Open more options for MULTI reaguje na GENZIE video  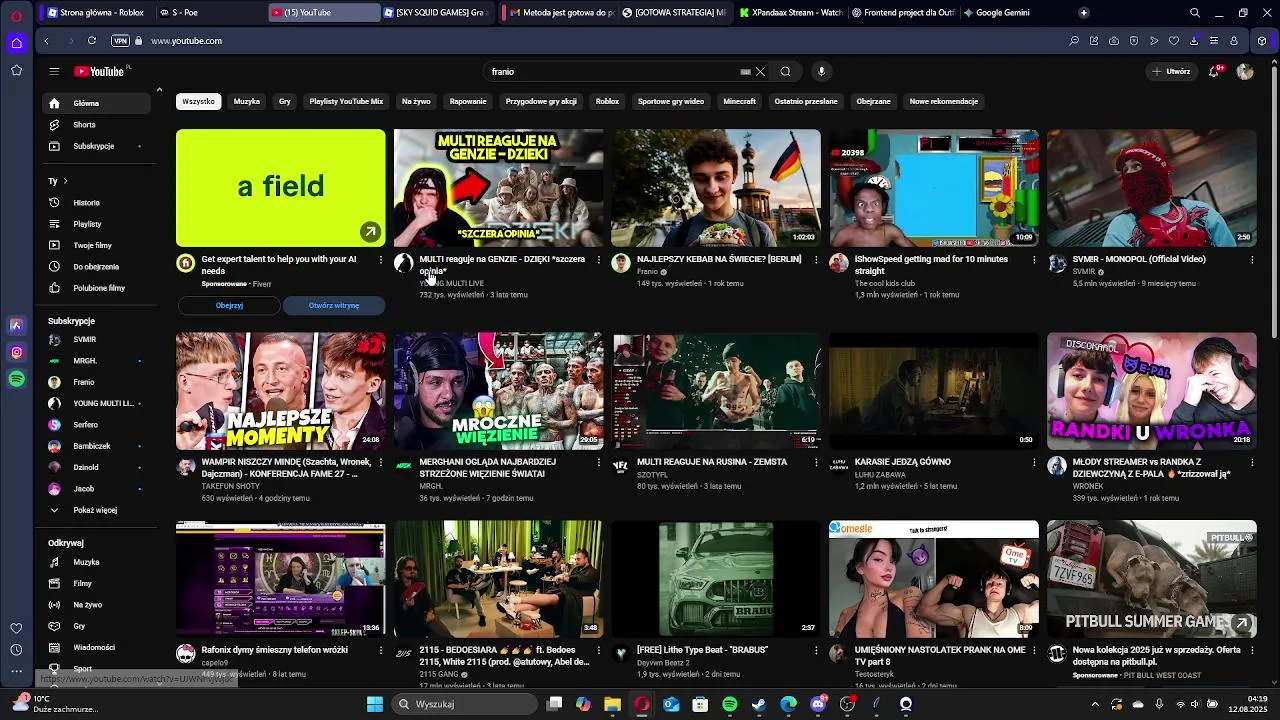pos(598,260)
